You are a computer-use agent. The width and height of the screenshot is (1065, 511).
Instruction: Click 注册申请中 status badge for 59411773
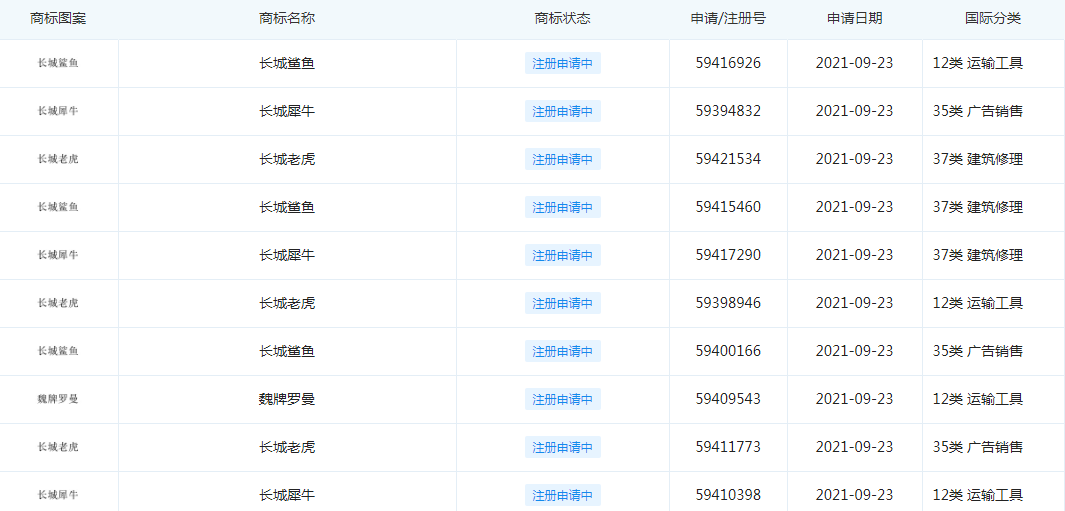pos(562,447)
